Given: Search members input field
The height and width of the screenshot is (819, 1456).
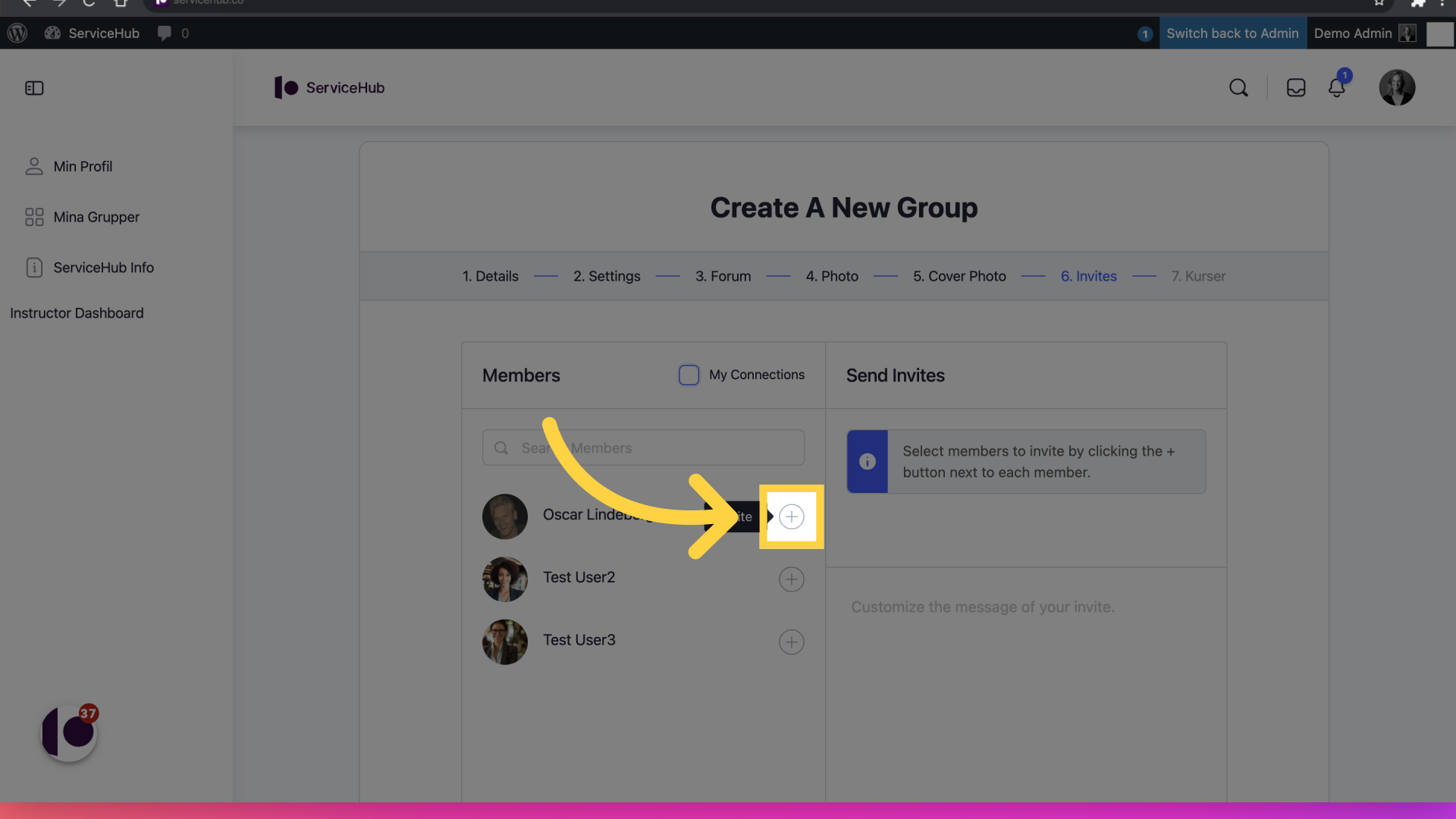Looking at the screenshot, I should coord(643,447).
